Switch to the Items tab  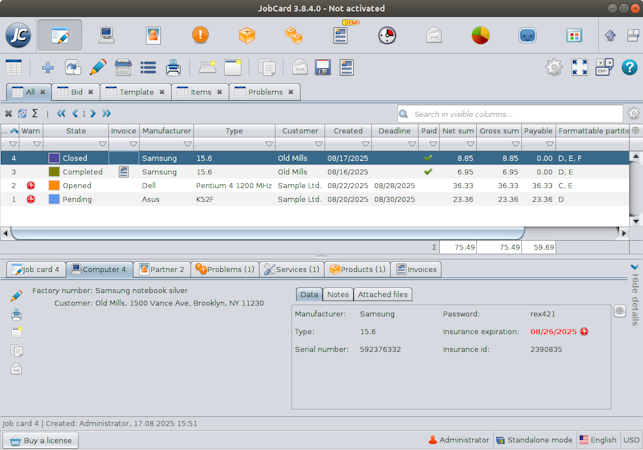point(200,92)
